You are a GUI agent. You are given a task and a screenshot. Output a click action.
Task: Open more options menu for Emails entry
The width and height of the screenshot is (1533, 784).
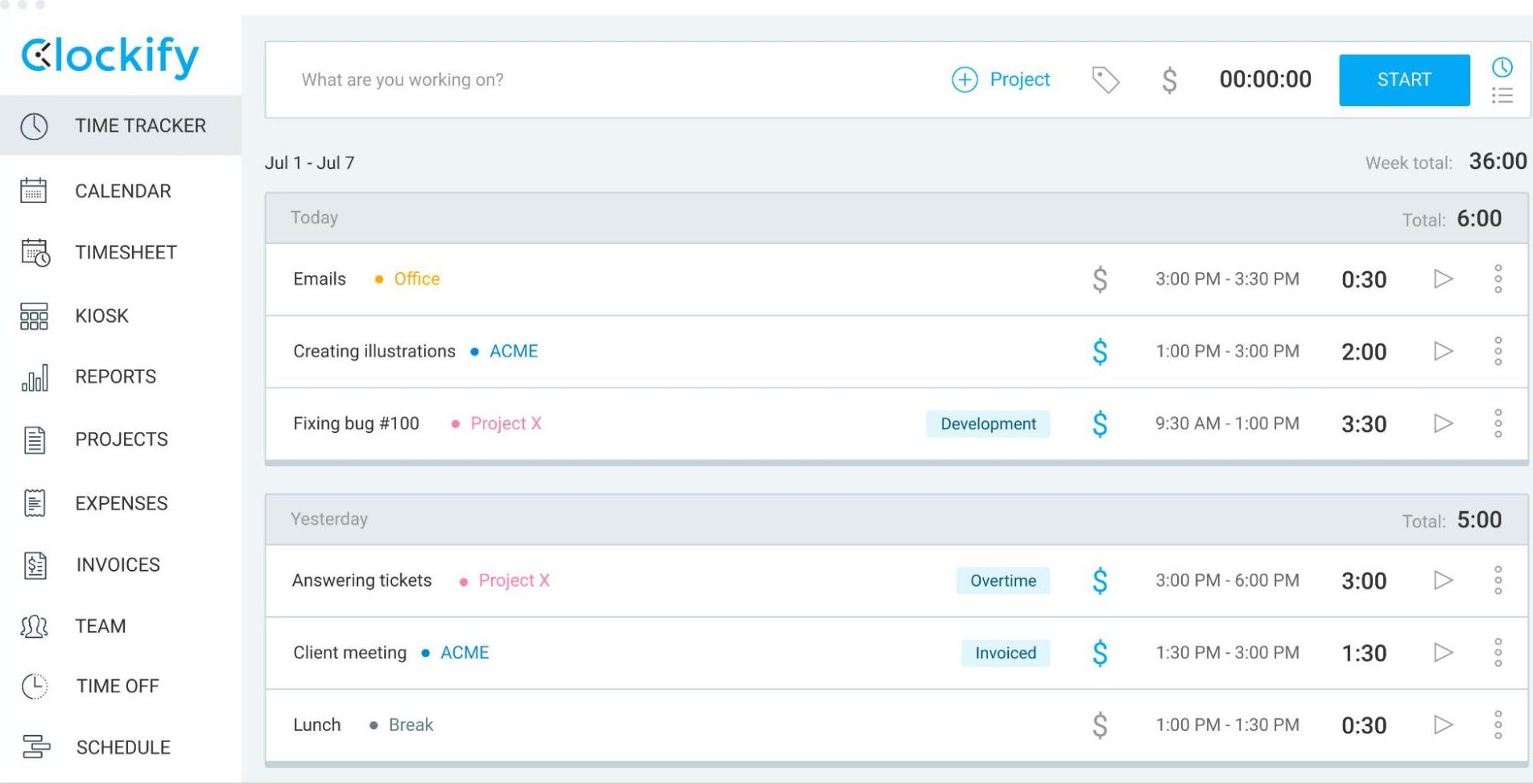click(1498, 279)
